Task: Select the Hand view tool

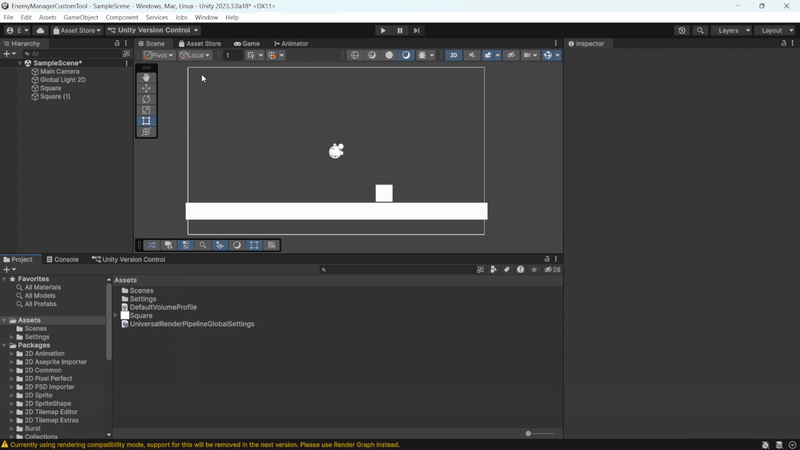Action: click(146, 78)
